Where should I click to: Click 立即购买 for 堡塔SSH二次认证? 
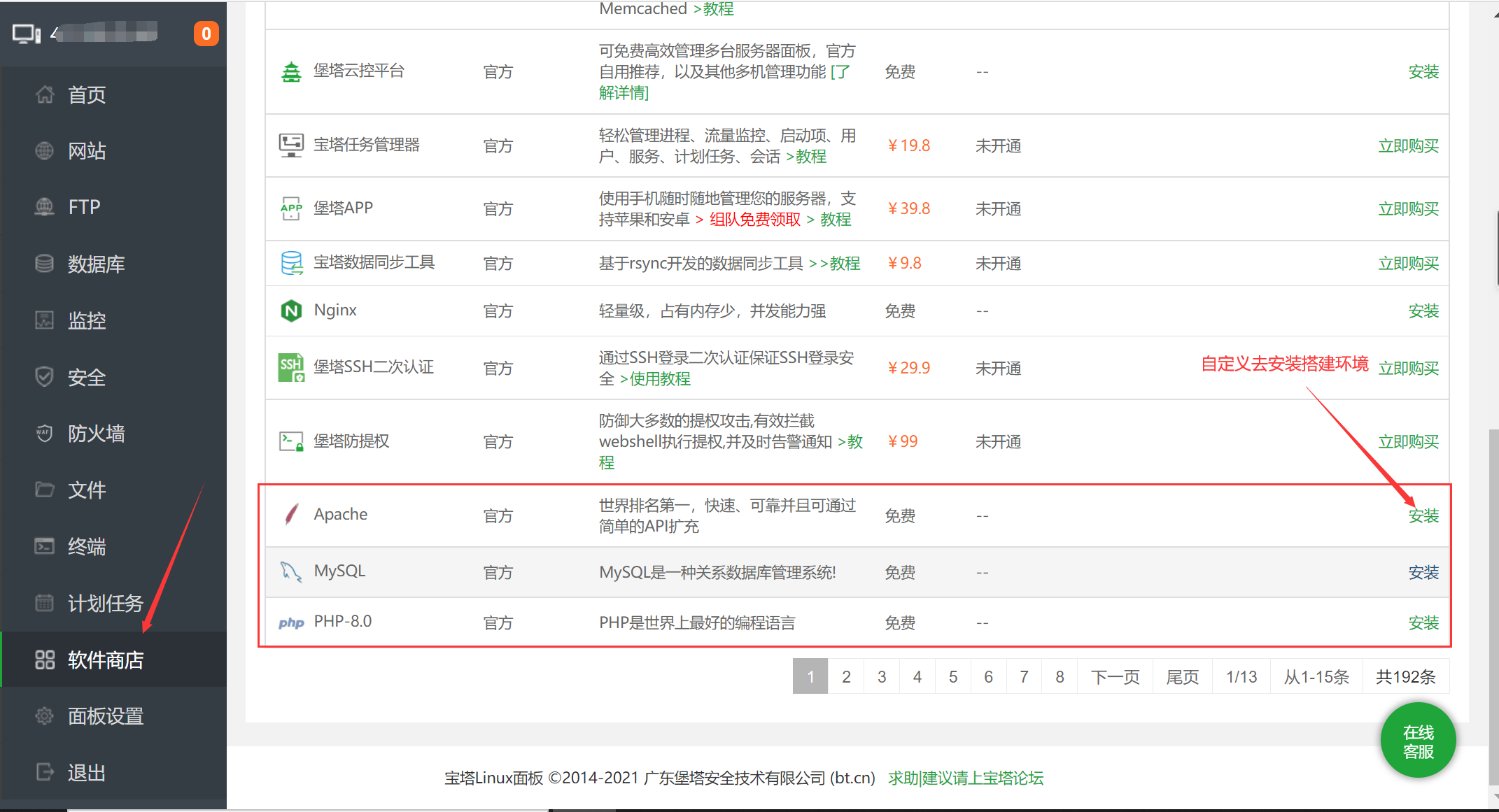coord(1408,369)
